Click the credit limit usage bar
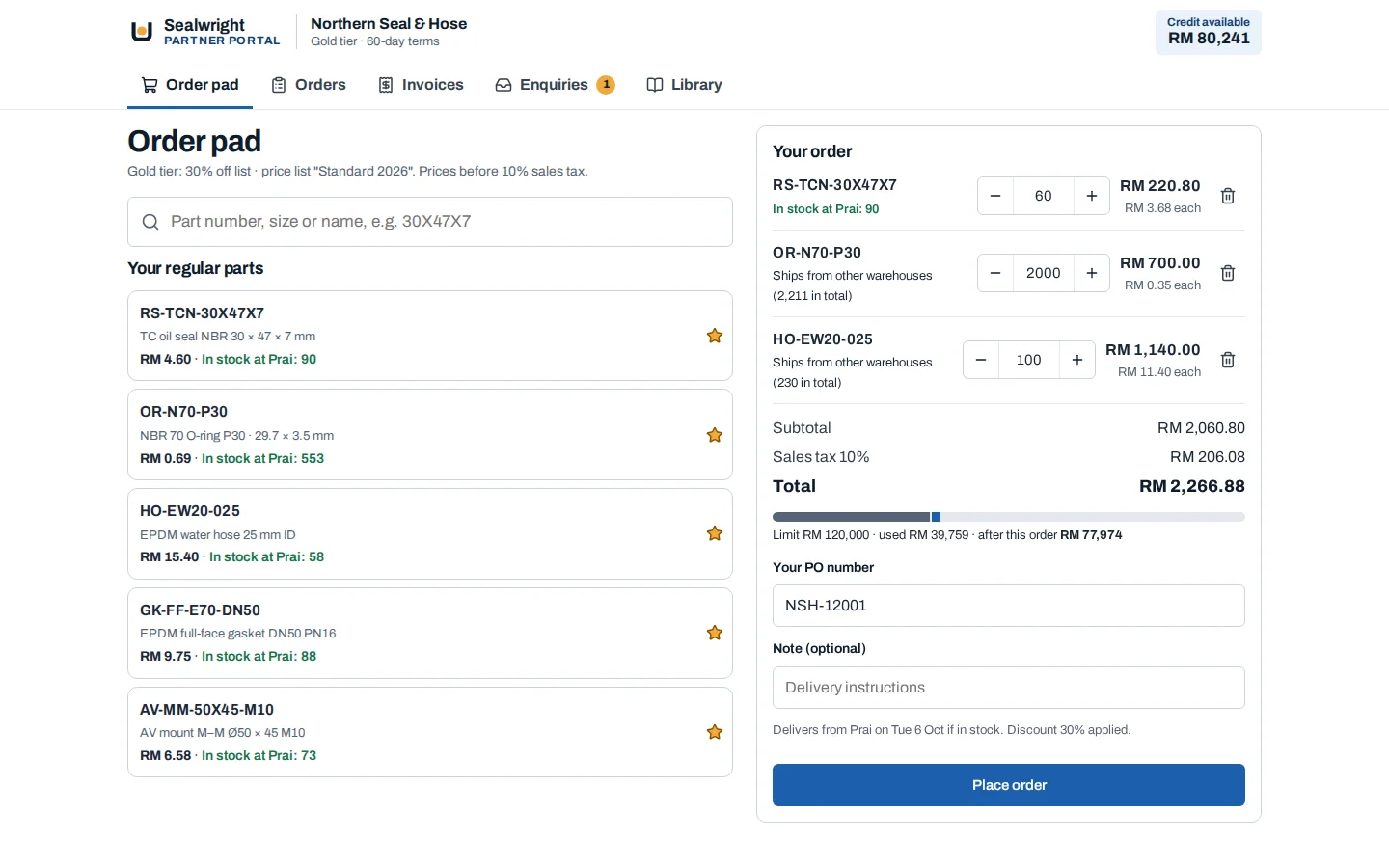Image resolution: width=1389 pixels, height=868 pixels. (1009, 517)
